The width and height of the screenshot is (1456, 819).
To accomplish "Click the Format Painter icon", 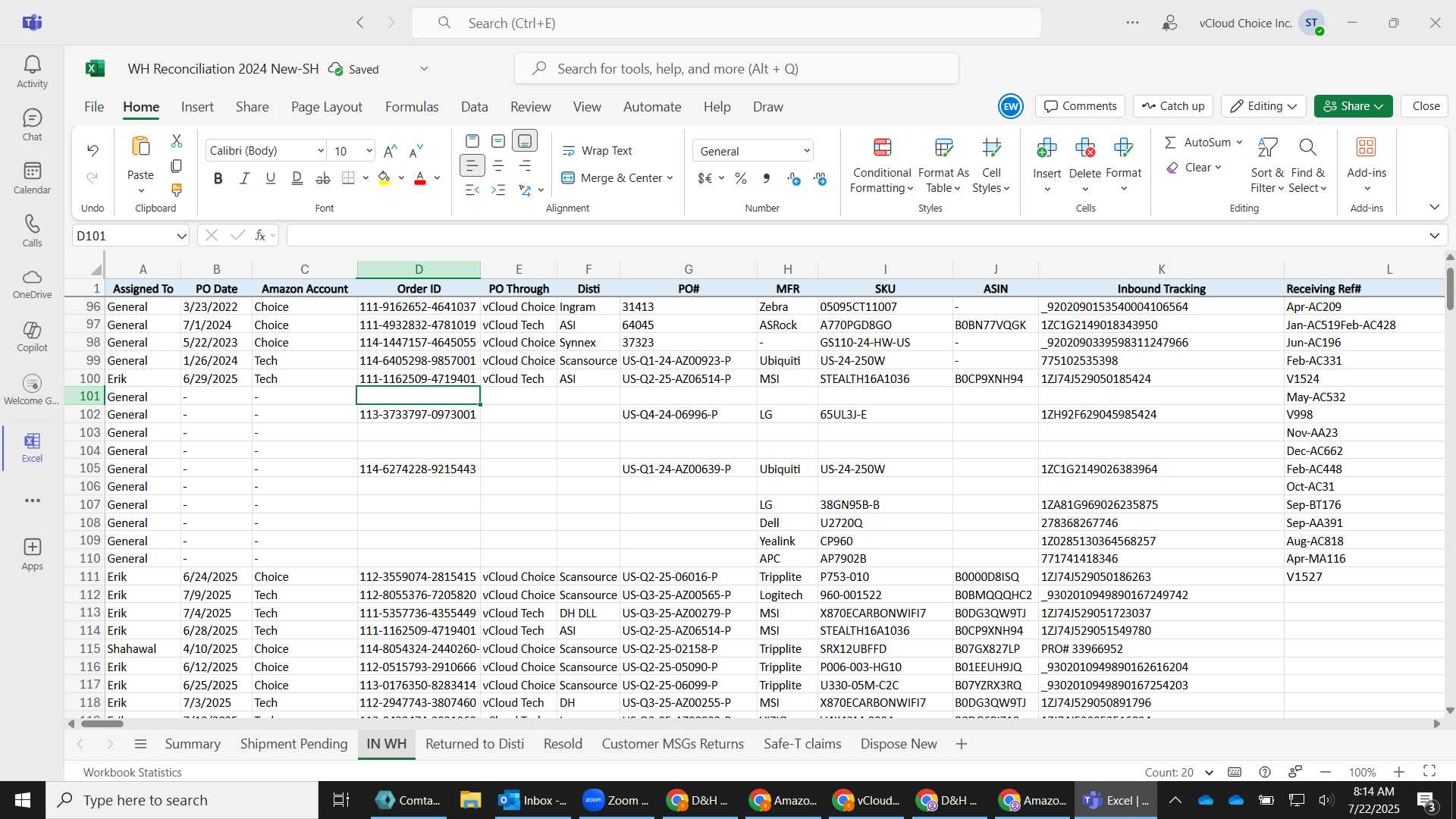I will [x=177, y=190].
